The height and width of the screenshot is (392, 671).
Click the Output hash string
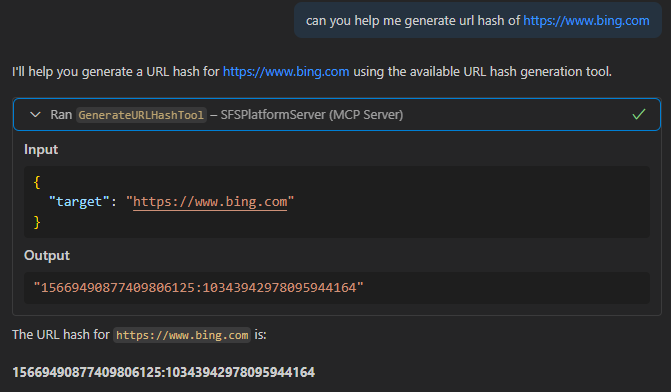click(x=199, y=288)
